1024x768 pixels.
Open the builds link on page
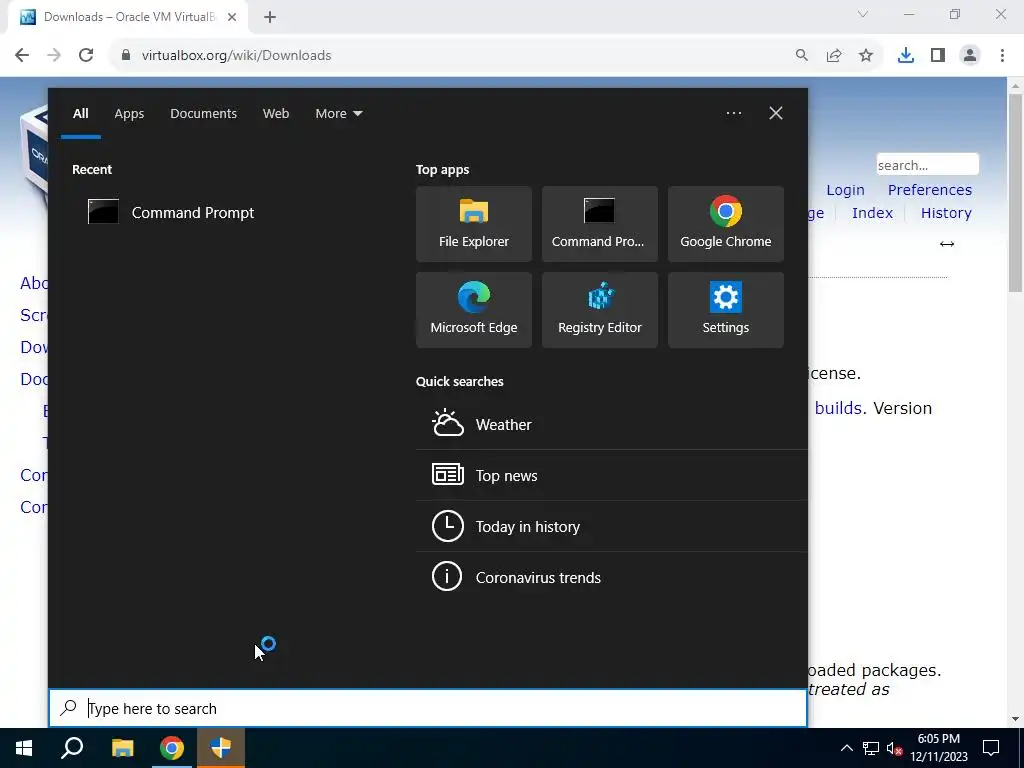pos(839,408)
